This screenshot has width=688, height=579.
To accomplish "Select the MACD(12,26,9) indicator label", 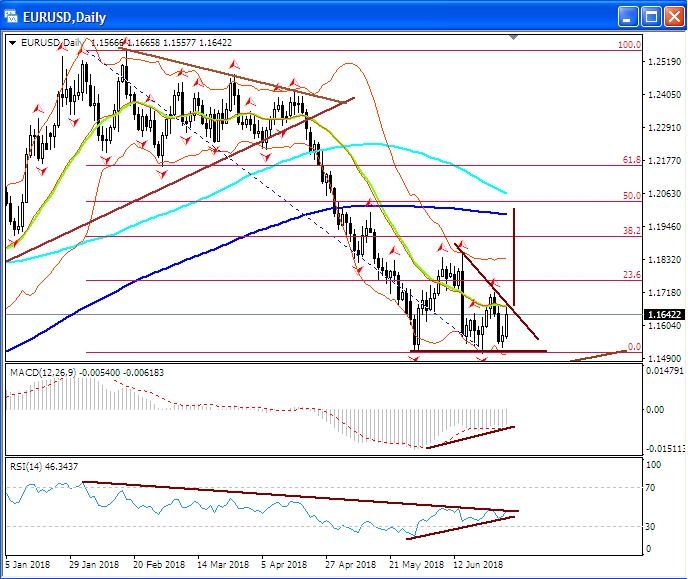I will [x=49, y=372].
